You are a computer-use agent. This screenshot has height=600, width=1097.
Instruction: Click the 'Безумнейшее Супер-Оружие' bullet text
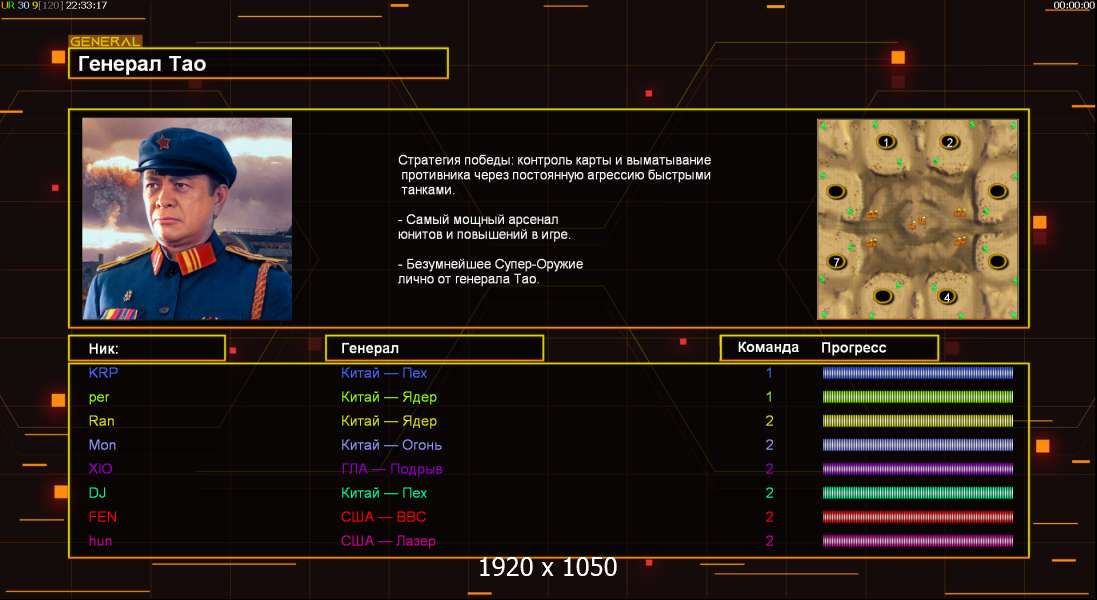pyautogui.click(x=490, y=271)
